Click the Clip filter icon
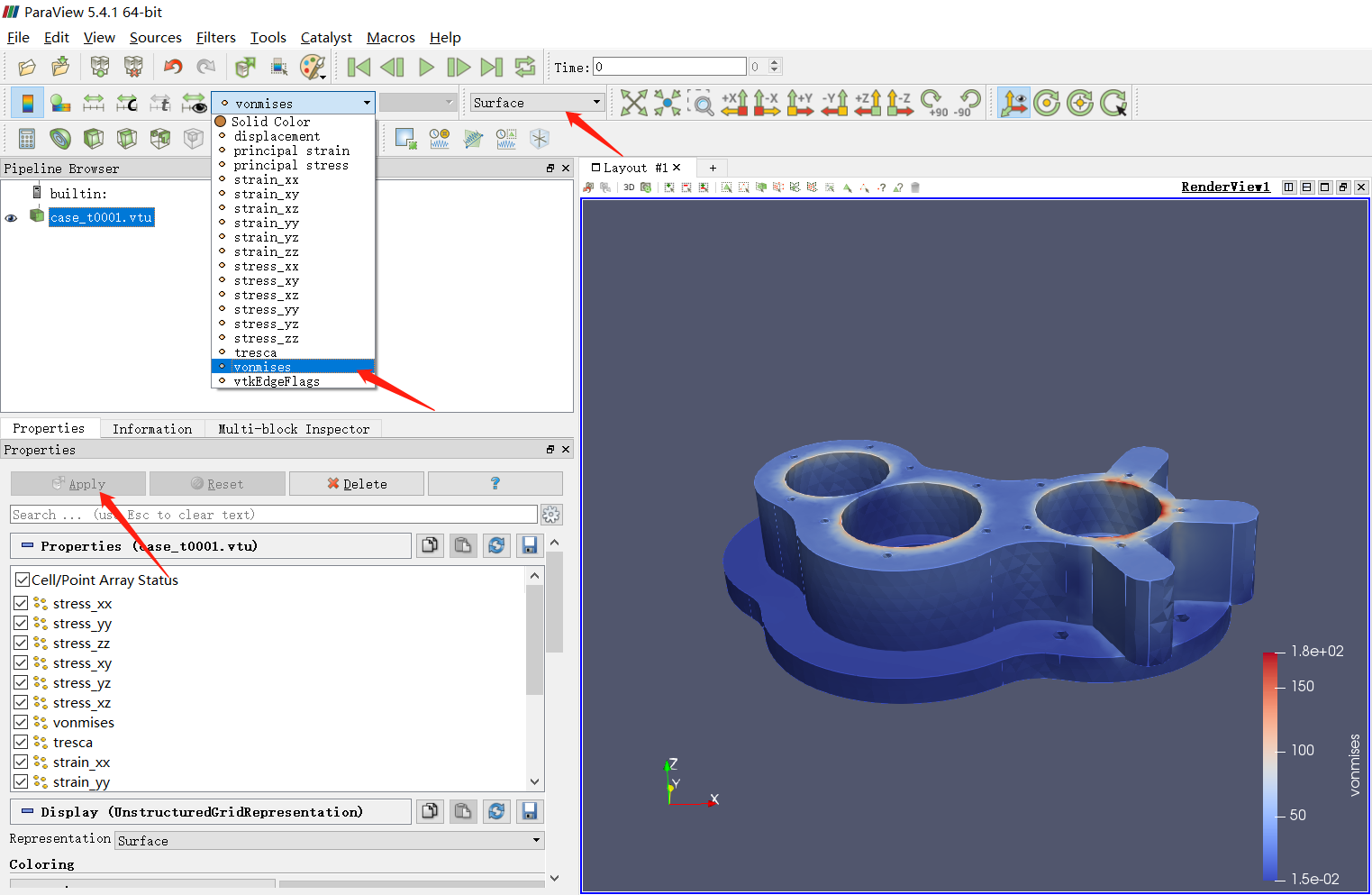Screen dimensions: 1372x895 (93, 138)
